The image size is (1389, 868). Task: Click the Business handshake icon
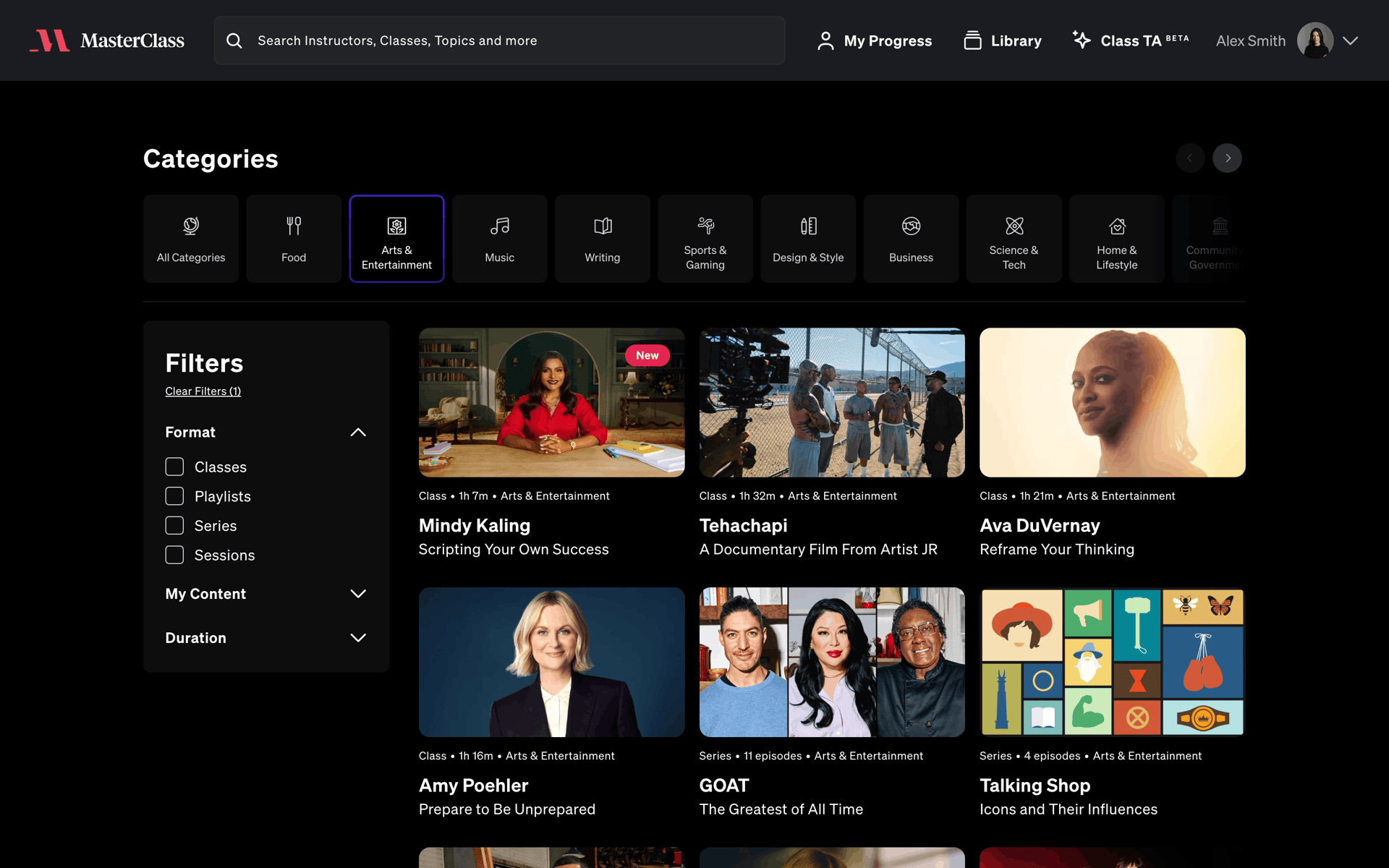point(911,226)
